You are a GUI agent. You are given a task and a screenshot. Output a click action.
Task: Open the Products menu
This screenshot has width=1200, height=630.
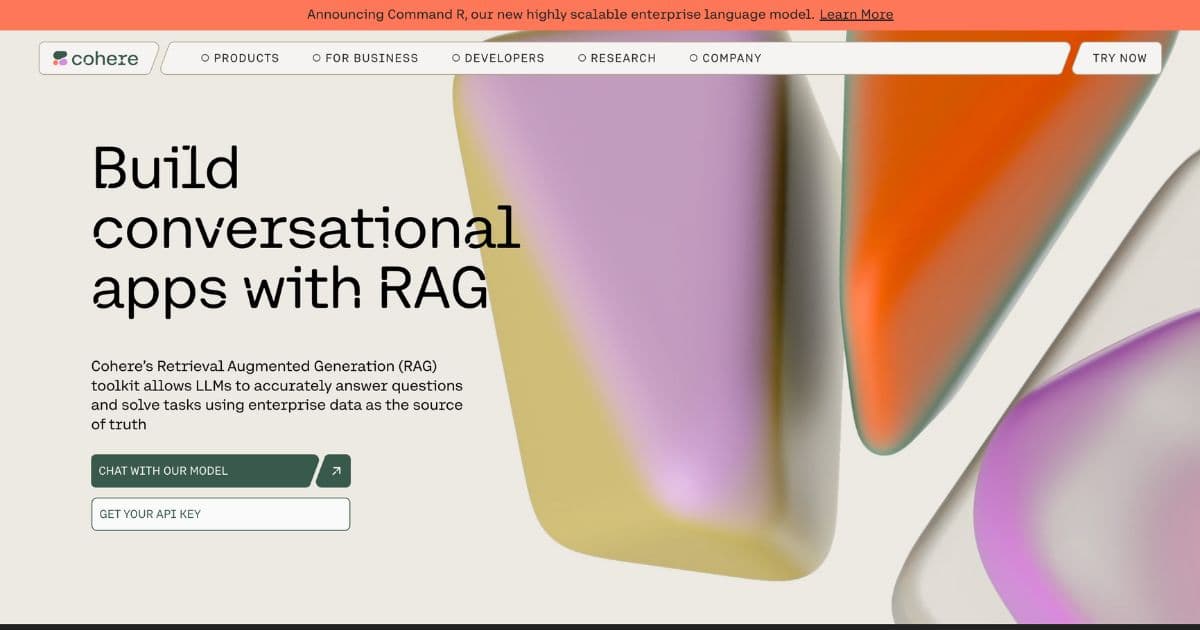240,58
